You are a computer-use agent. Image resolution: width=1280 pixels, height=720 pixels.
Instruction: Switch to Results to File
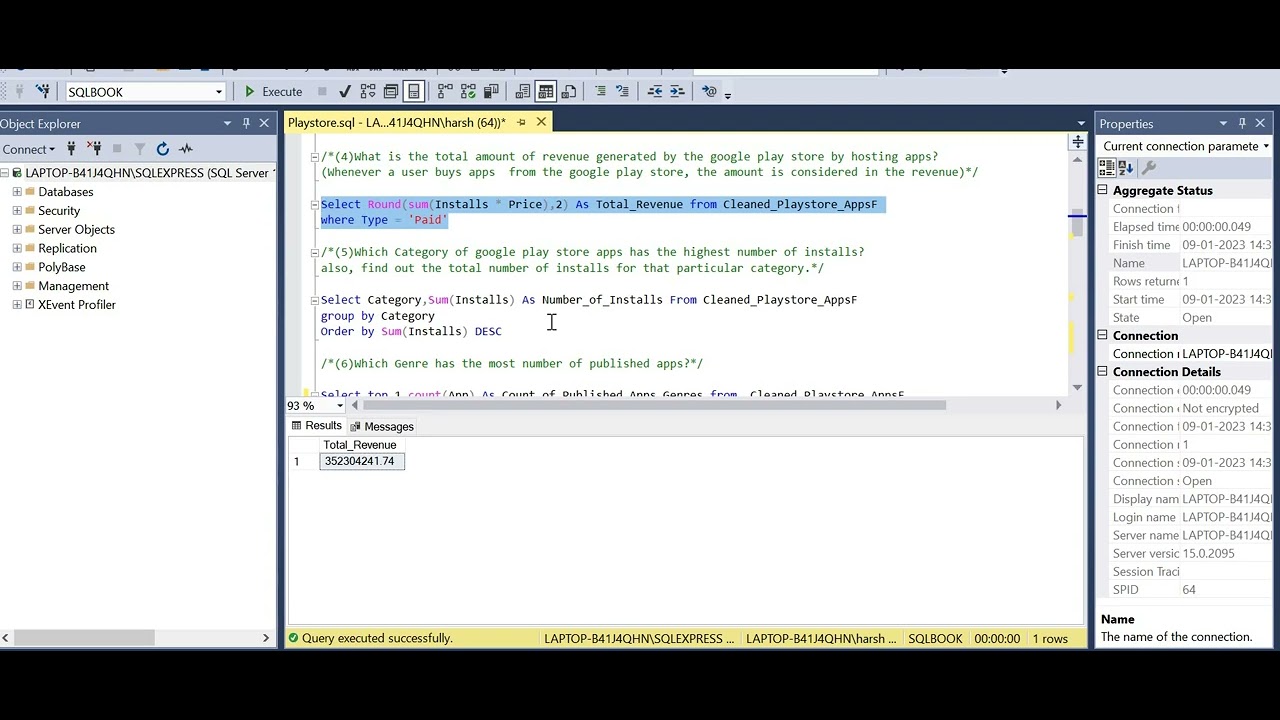pyautogui.click(x=569, y=91)
